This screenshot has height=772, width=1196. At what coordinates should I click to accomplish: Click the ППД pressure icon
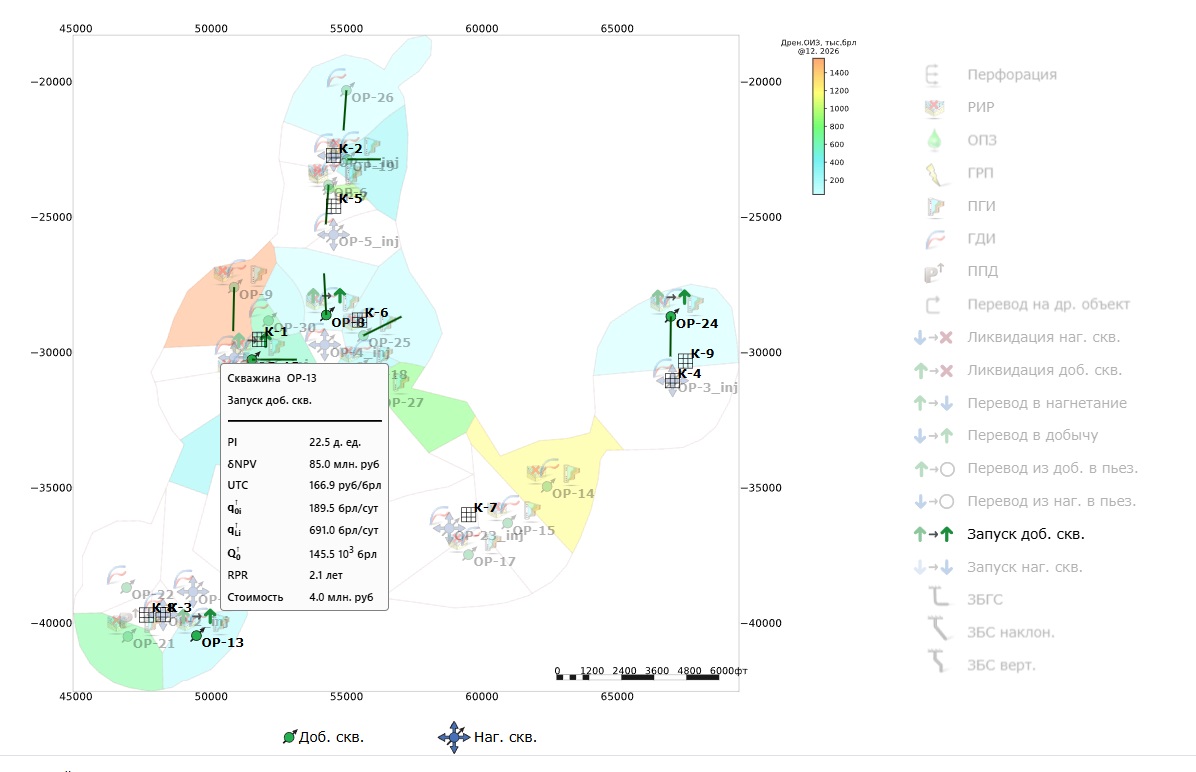(x=934, y=272)
